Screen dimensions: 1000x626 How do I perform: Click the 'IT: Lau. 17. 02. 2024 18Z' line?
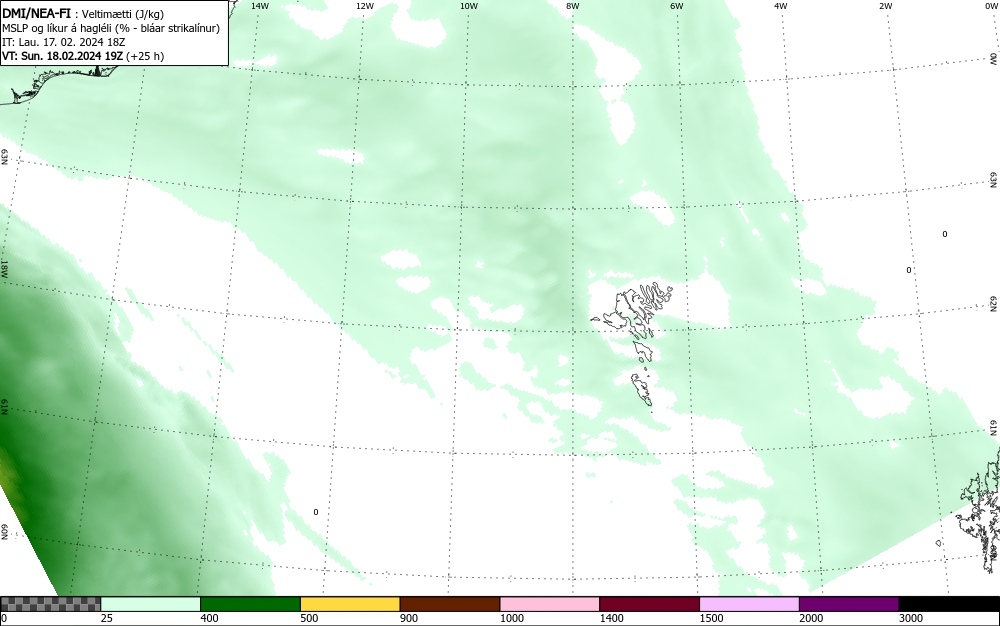pos(64,42)
